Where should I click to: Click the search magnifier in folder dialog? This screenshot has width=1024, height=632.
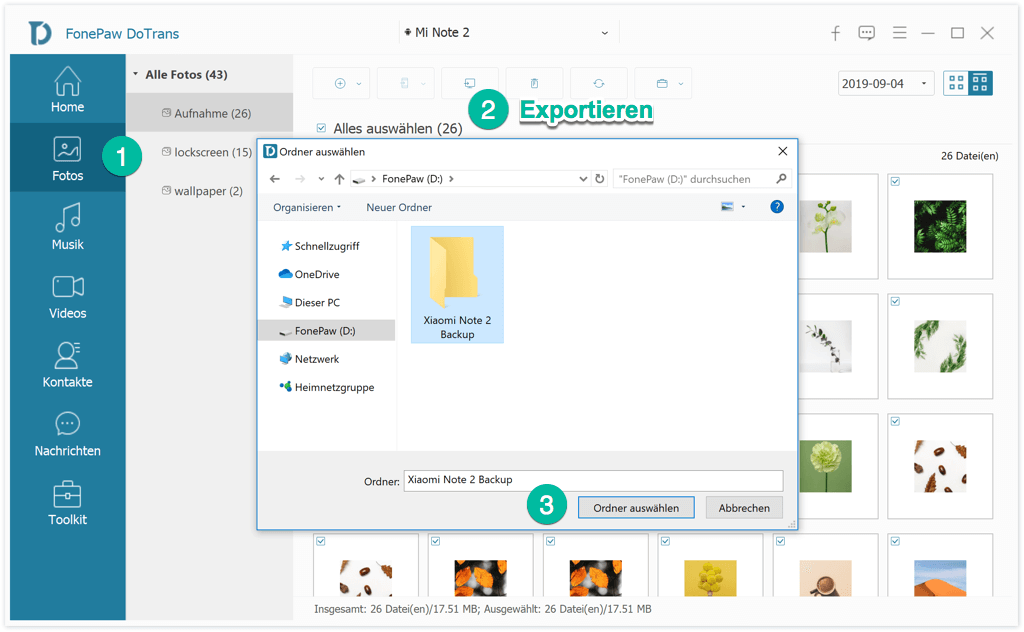point(781,178)
